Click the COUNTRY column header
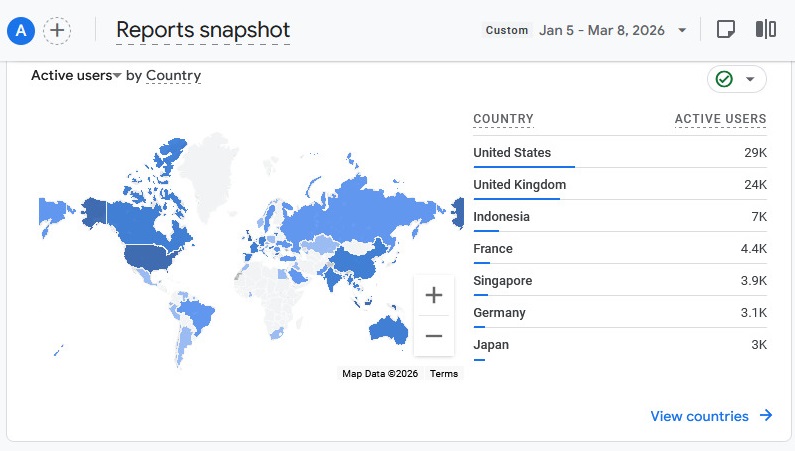Image resolution: width=795 pixels, height=451 pixels. coord(503,119)
